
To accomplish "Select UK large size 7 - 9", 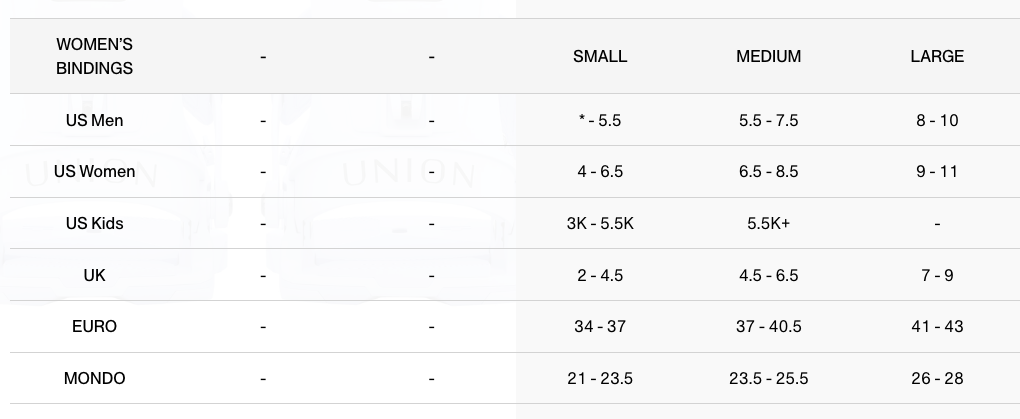I will click(x=937, y=275).
